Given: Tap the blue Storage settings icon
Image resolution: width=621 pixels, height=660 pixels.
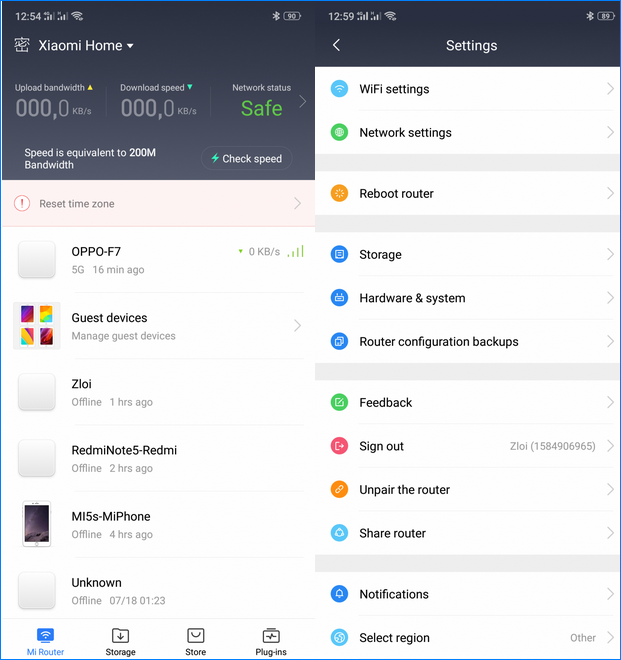Looking at the screenshot, I should tap(339, 254).
